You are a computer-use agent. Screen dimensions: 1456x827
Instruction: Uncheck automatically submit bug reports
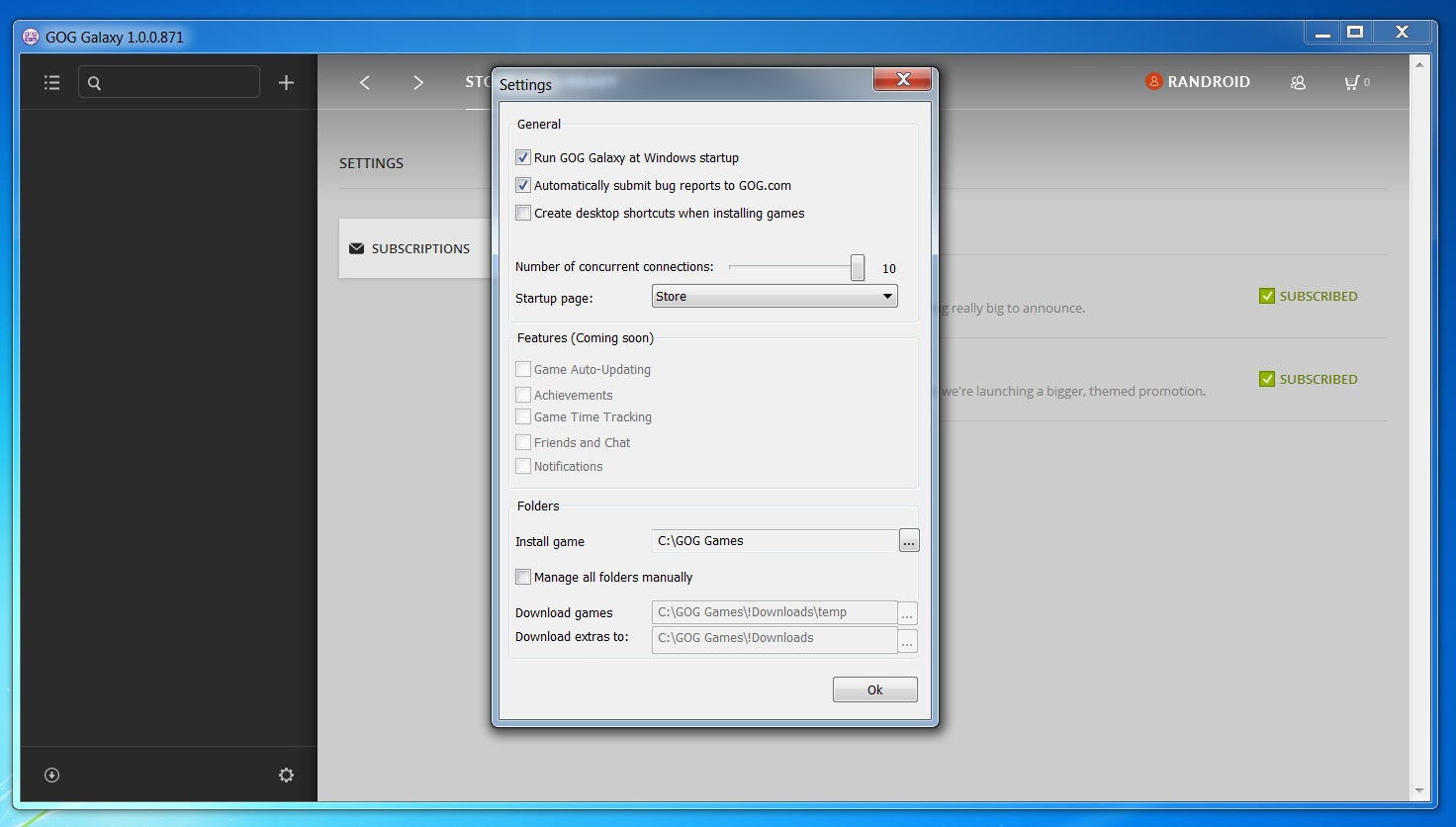pyautogui.click(x=523, y=185)
